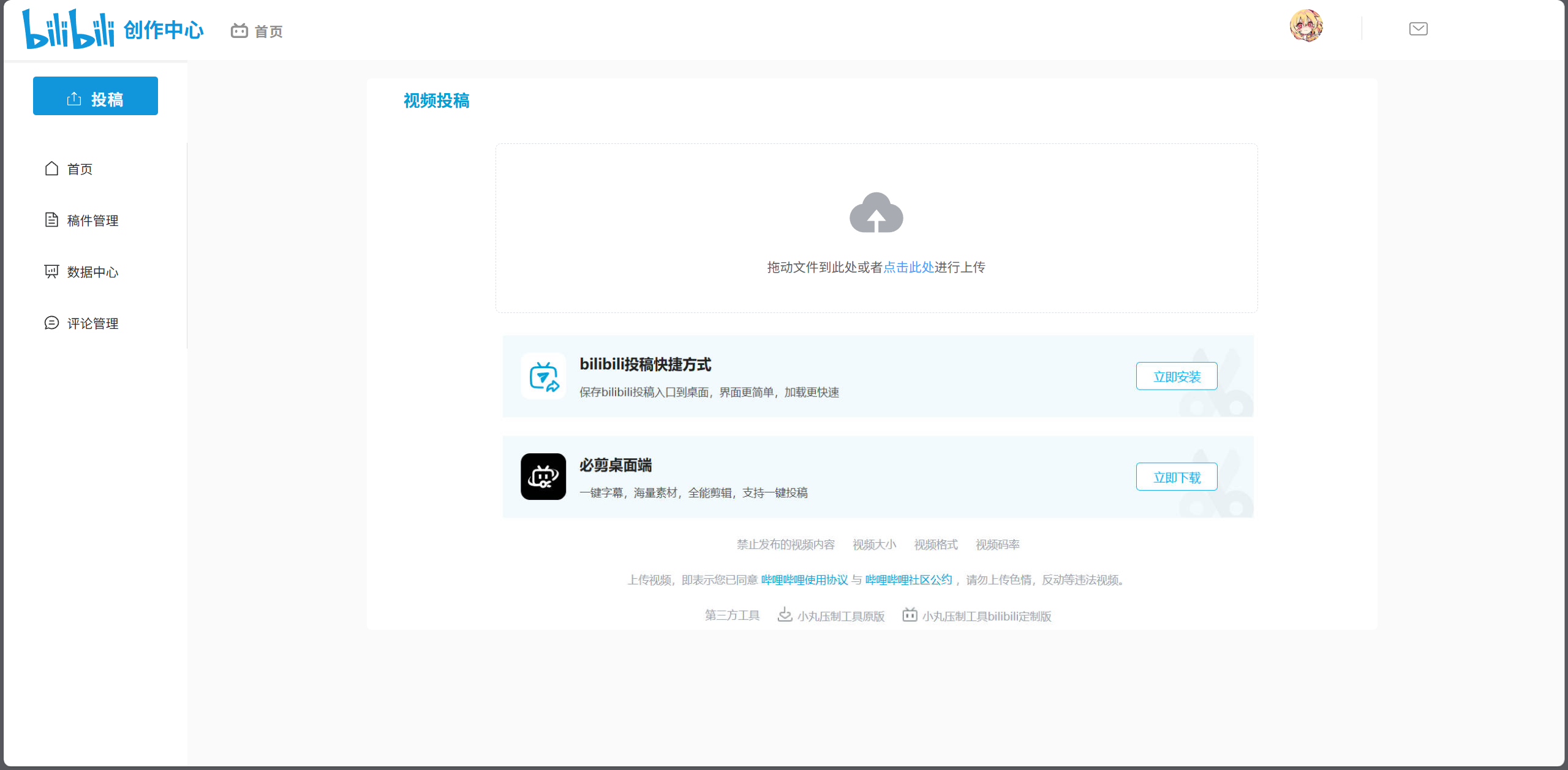Click the bilibili shortcut app icon

(543, 376)
